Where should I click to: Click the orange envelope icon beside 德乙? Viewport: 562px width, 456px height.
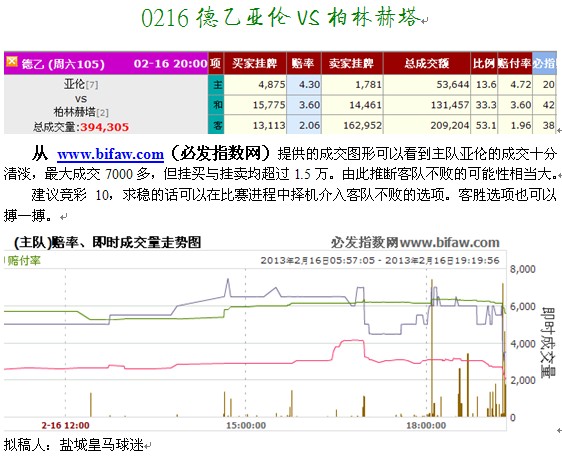click(x=11, y=62)
